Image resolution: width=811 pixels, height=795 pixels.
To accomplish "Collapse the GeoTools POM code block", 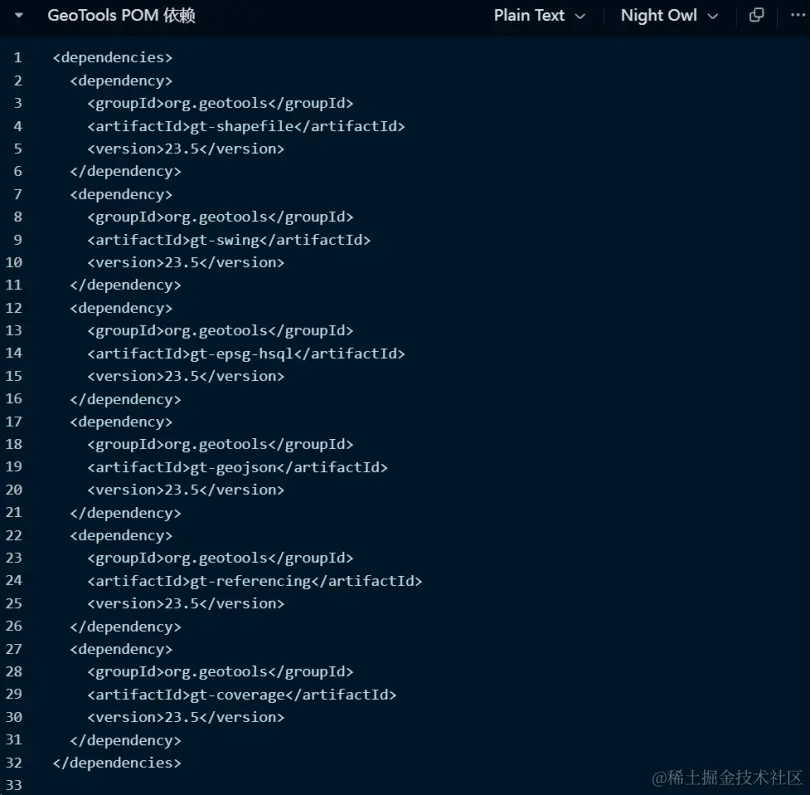I will [19, 16].
